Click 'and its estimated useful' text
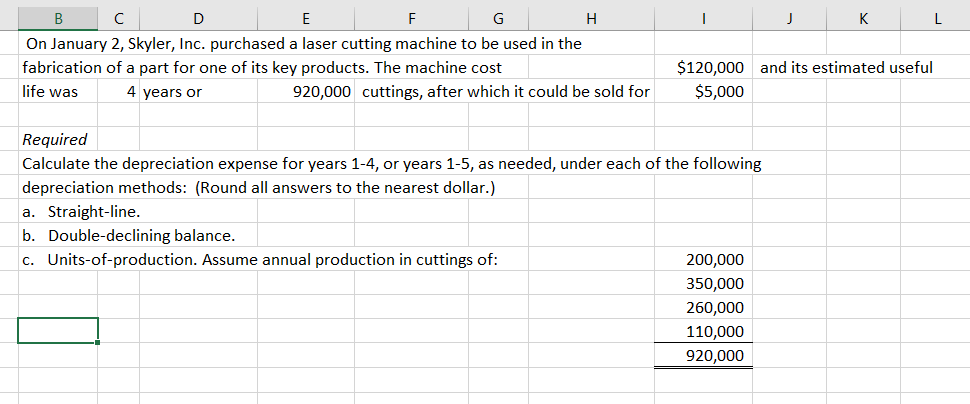This screenshot has height=404, width=970. [x=846, y=68]
